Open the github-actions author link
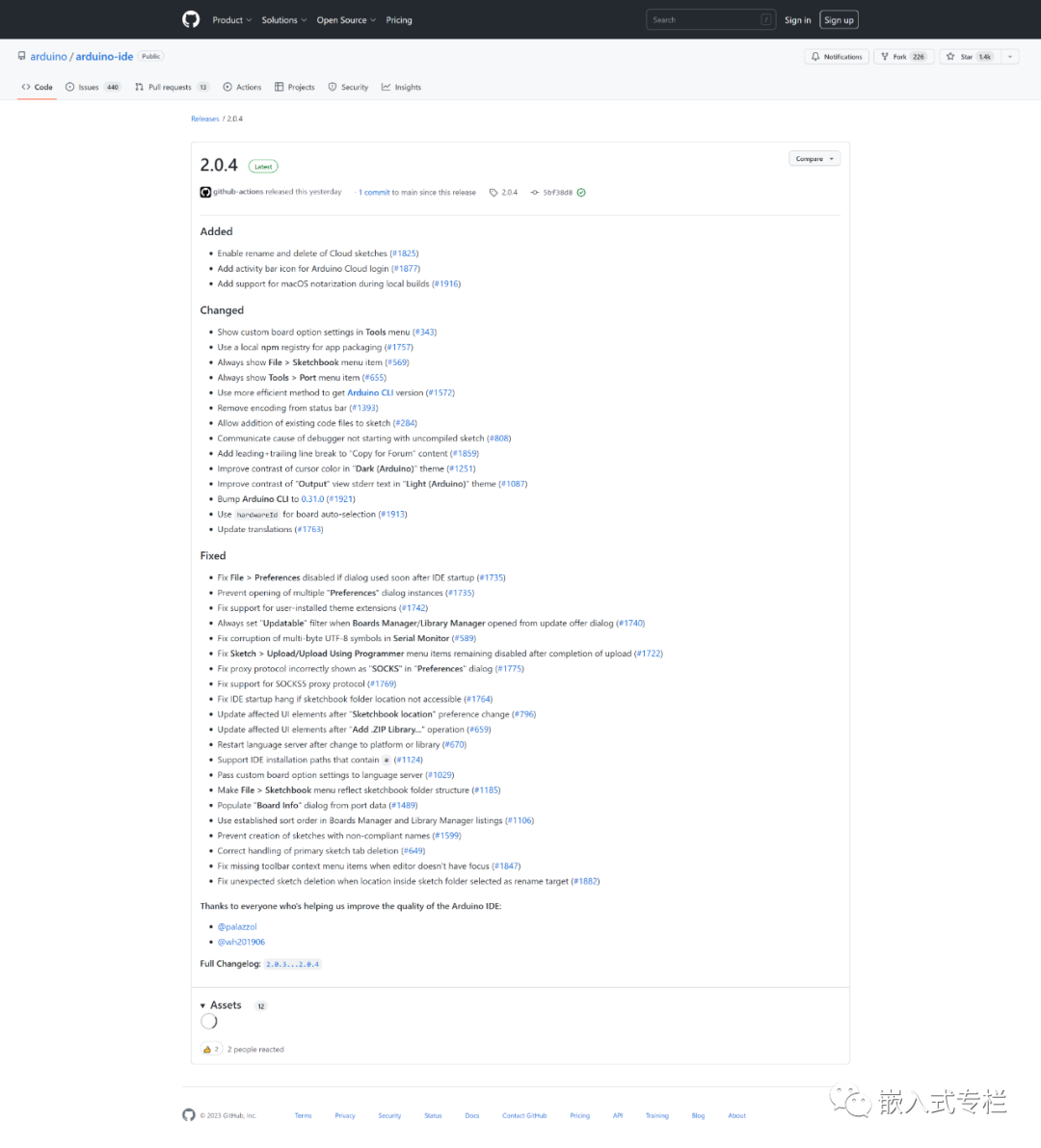Image resolution: width=1041 pixels, height=1148 pixels. point(238,192)
